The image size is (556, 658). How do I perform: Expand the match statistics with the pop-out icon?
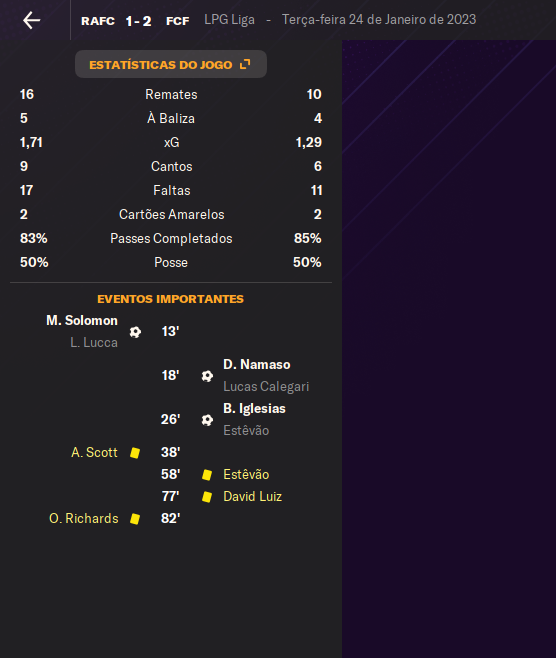coord(245,64)
